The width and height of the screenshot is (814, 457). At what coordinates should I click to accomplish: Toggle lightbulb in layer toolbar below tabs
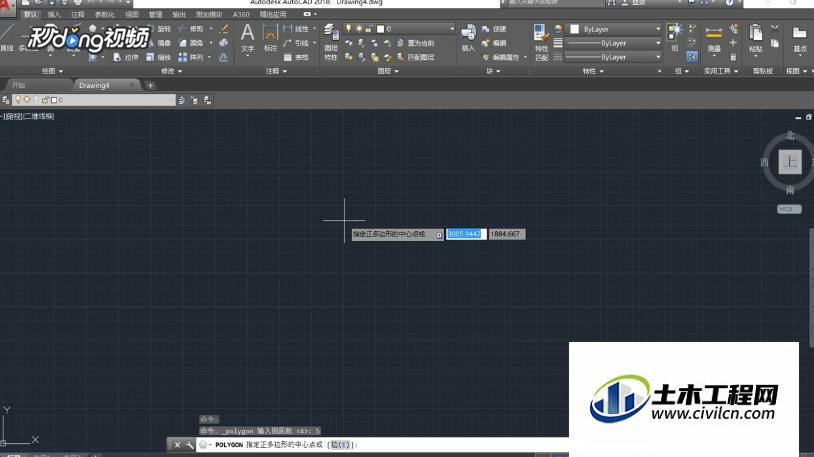click(18, 100)
